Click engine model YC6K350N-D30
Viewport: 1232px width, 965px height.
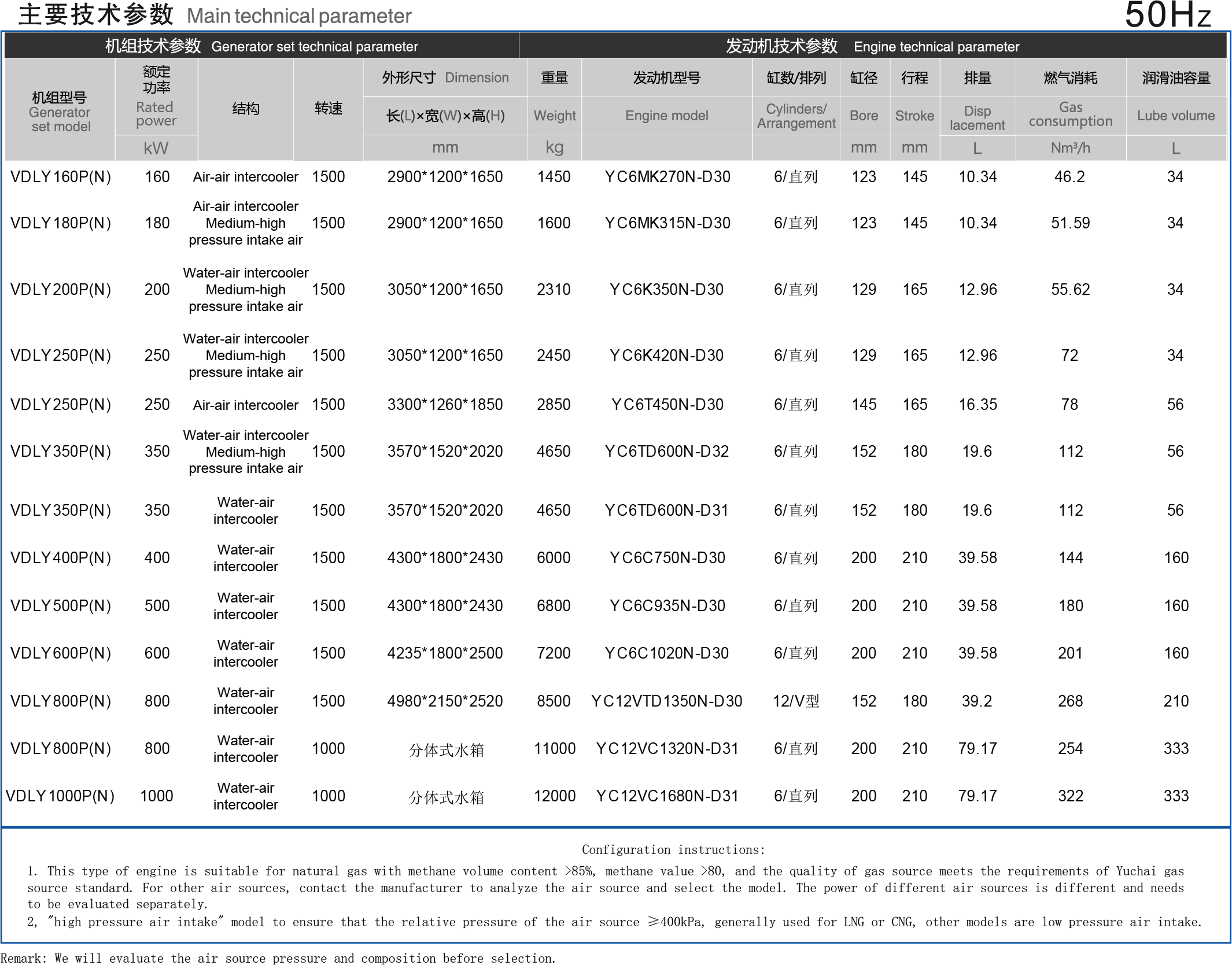tap(667, 290)
